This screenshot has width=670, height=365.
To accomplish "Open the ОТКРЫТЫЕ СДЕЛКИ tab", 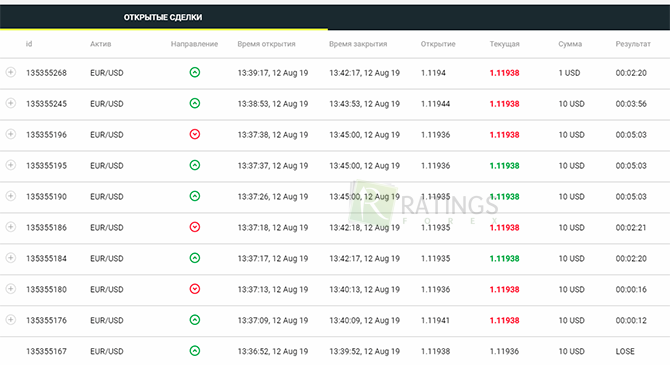I will point(163,18).
